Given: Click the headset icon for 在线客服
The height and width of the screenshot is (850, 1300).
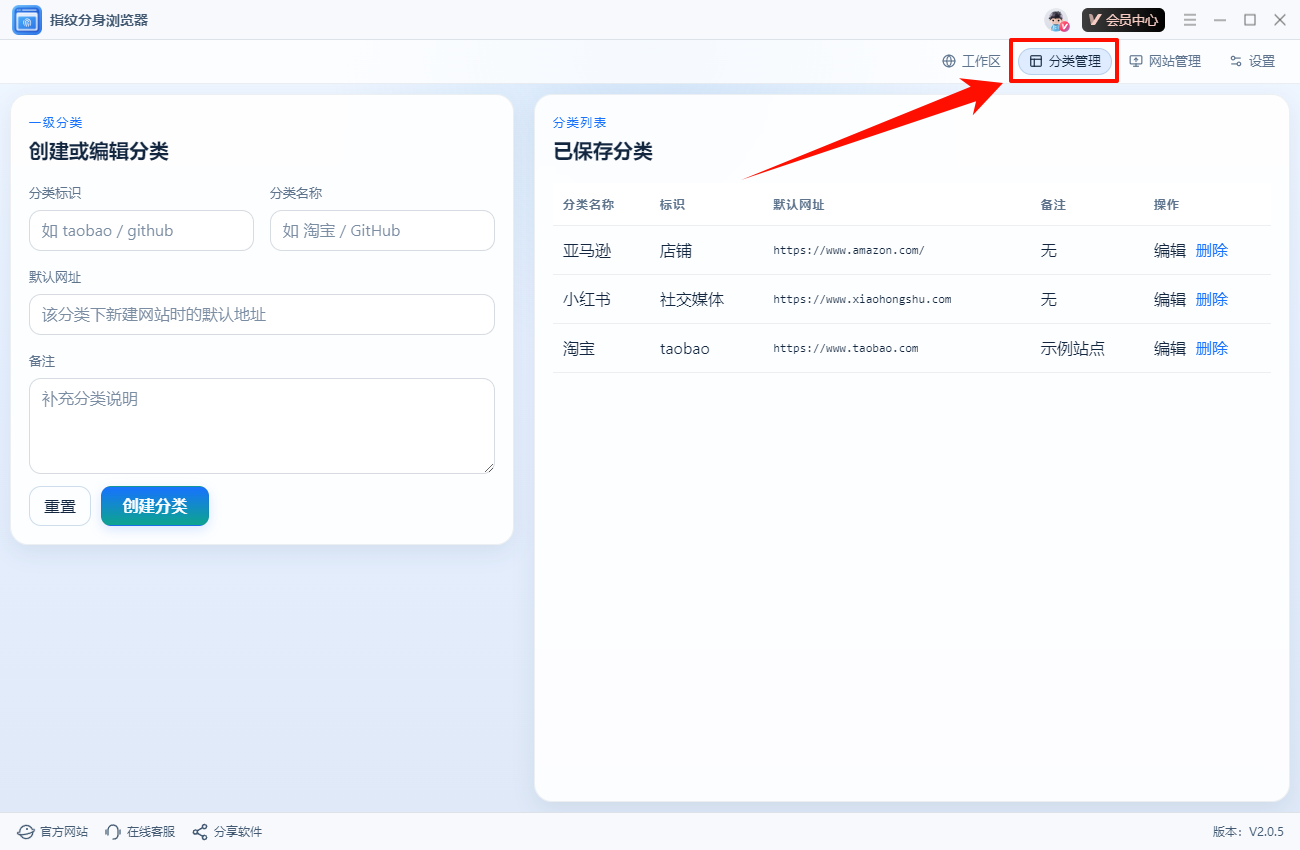Looking at the screenshot, I should pyautogui.click(x=113, y=832).
